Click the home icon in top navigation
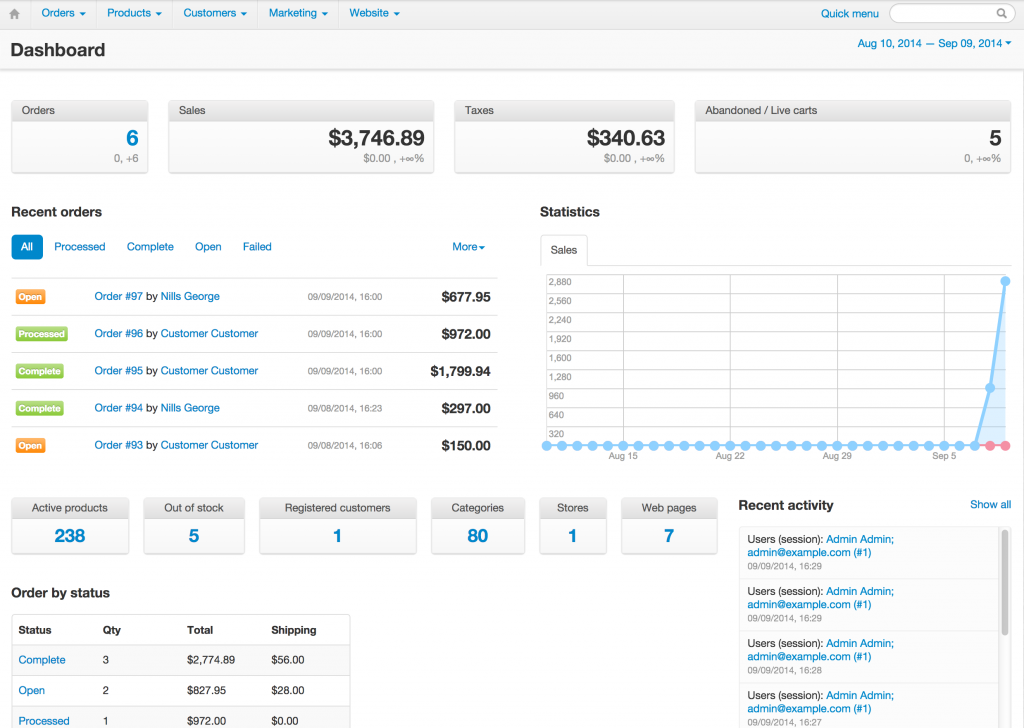The width and height of the screenshot is (1024, 728). point(14,14)
